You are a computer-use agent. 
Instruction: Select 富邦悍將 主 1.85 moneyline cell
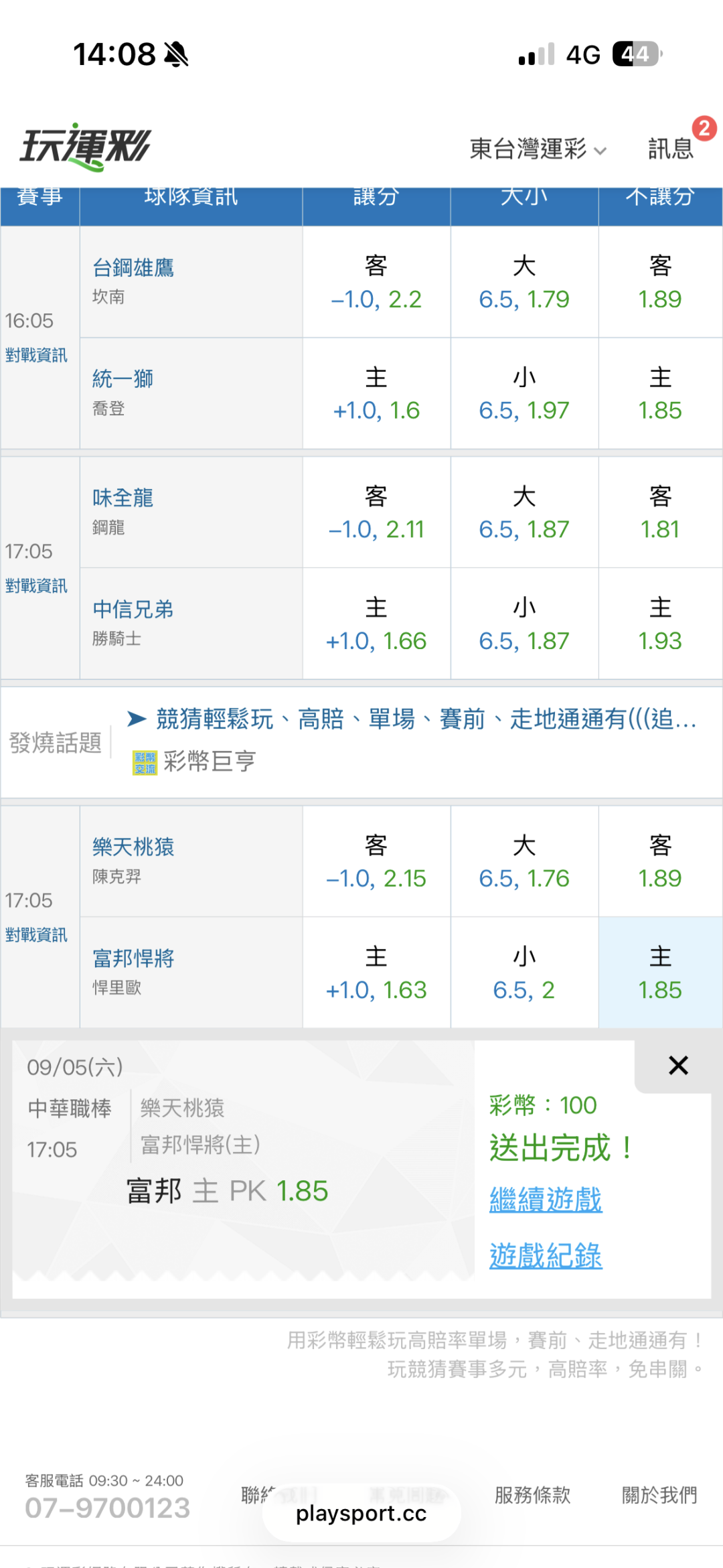pos(660,973)
